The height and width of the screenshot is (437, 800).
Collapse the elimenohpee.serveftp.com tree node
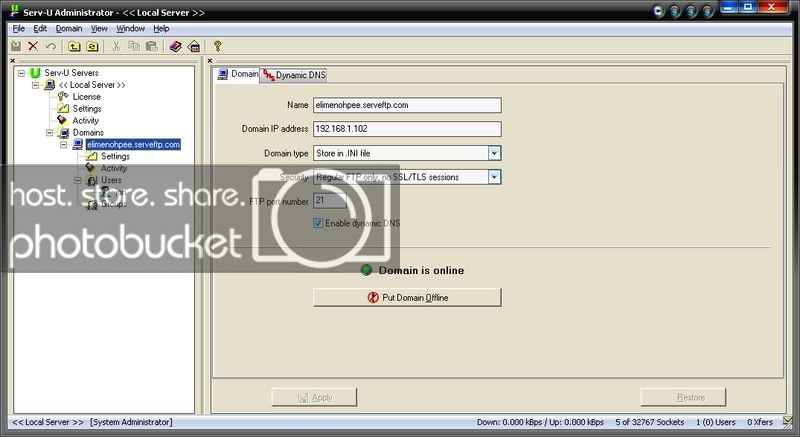(64, 144)
